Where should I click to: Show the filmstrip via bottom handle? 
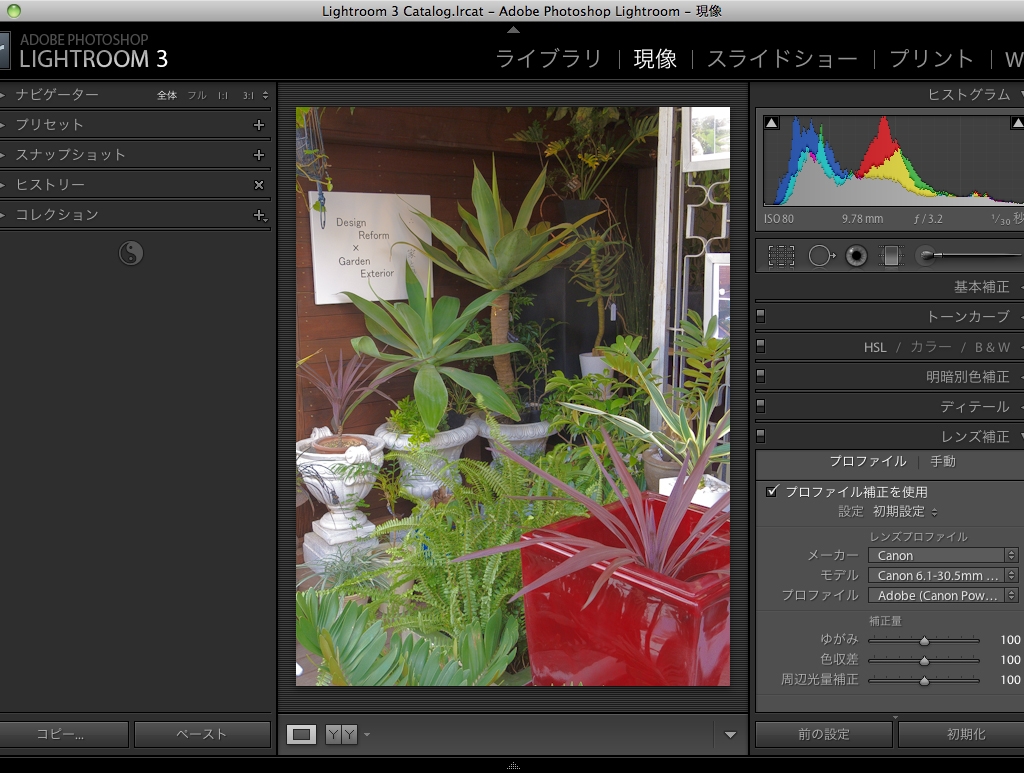coord(513,766)
